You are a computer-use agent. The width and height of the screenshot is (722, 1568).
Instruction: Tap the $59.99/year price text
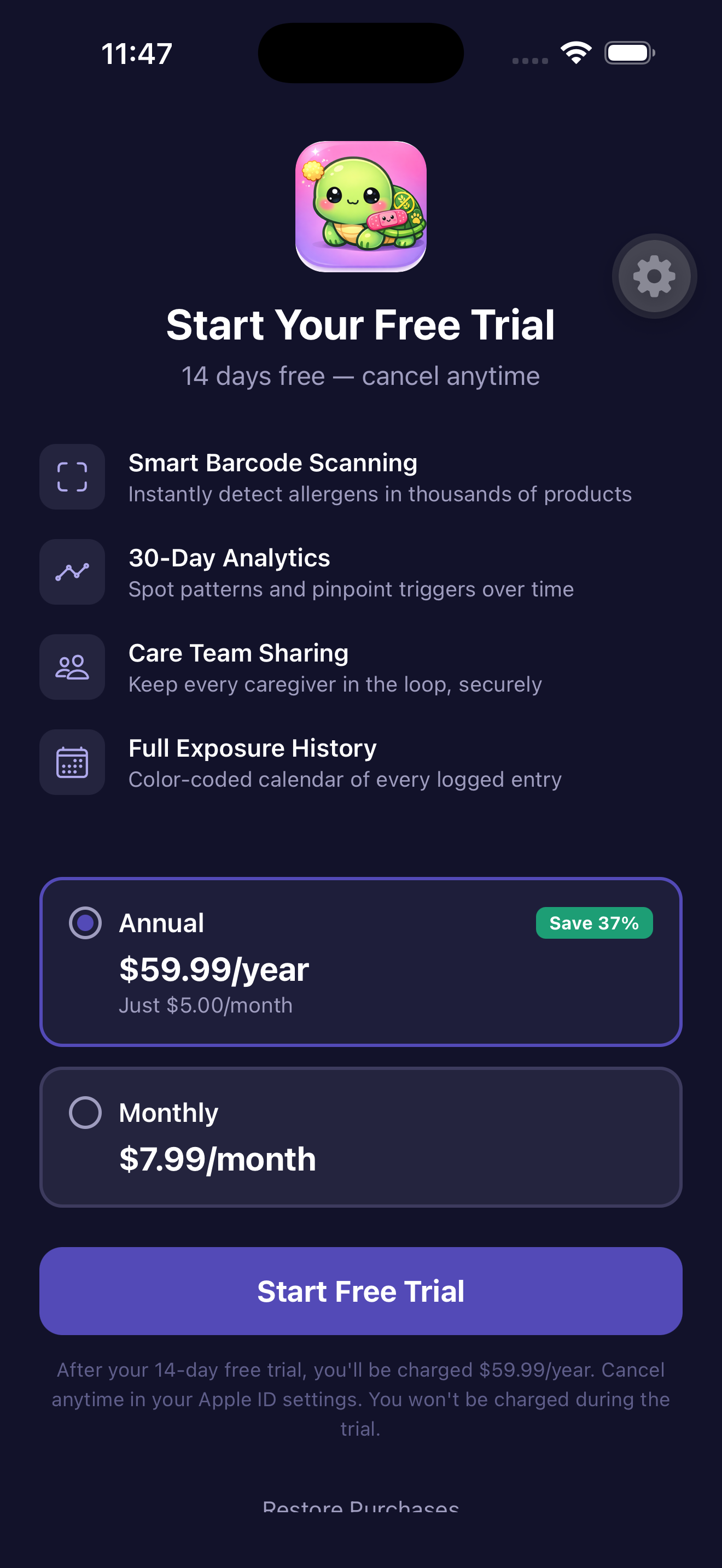tap(214, 969)
